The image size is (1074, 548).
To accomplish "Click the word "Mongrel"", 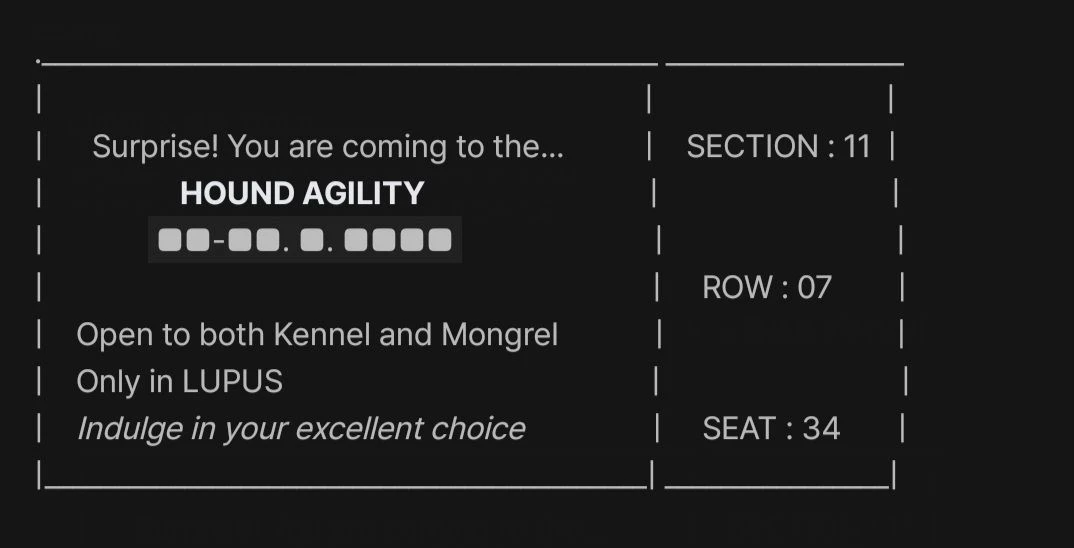I will click(499, 335).
